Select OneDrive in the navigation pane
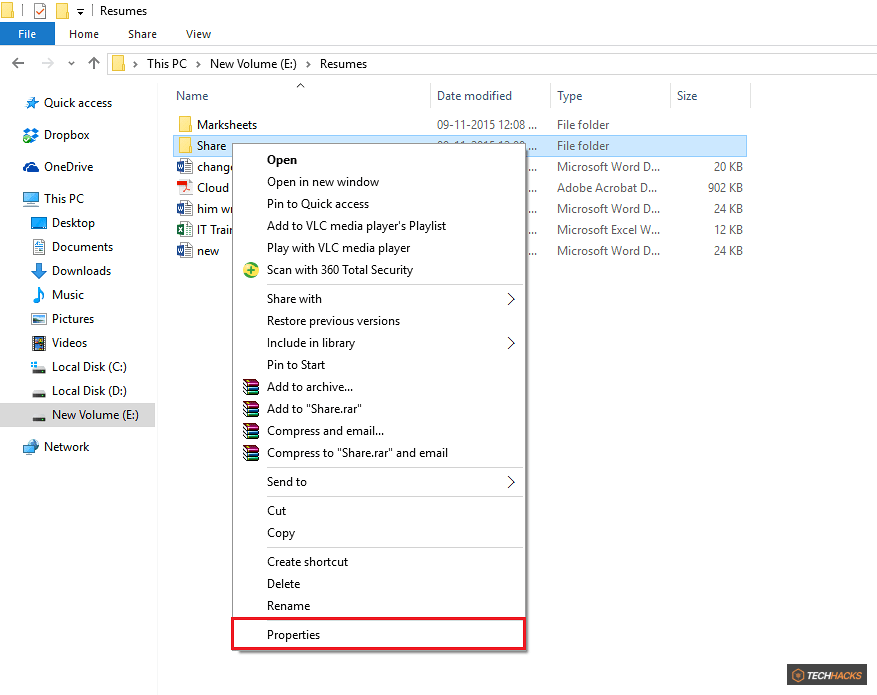The image size is (877, 695). [x=70, y=166]
